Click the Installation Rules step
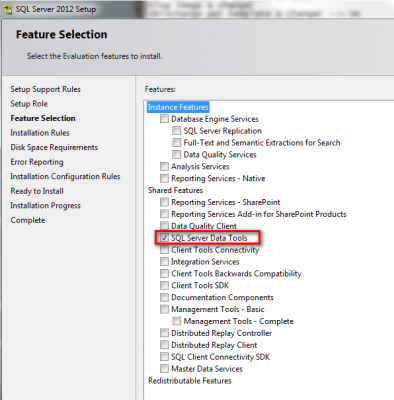This screenshot has height=400, width=394. pyautogui.click(x=40, y=133)
